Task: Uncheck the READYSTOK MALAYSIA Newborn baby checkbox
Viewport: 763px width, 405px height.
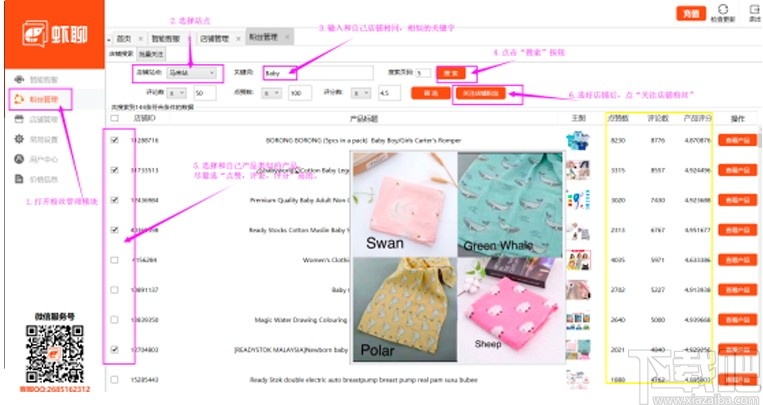Action: [x=114, y=350]
